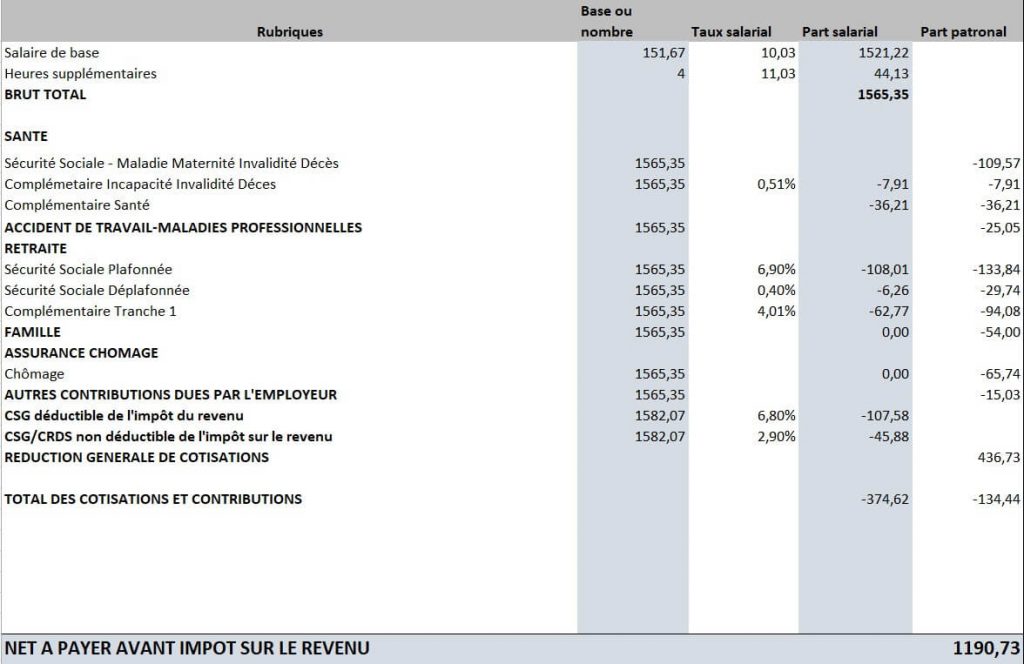Select the RETRAITE section heading

(x=35, y=249)
